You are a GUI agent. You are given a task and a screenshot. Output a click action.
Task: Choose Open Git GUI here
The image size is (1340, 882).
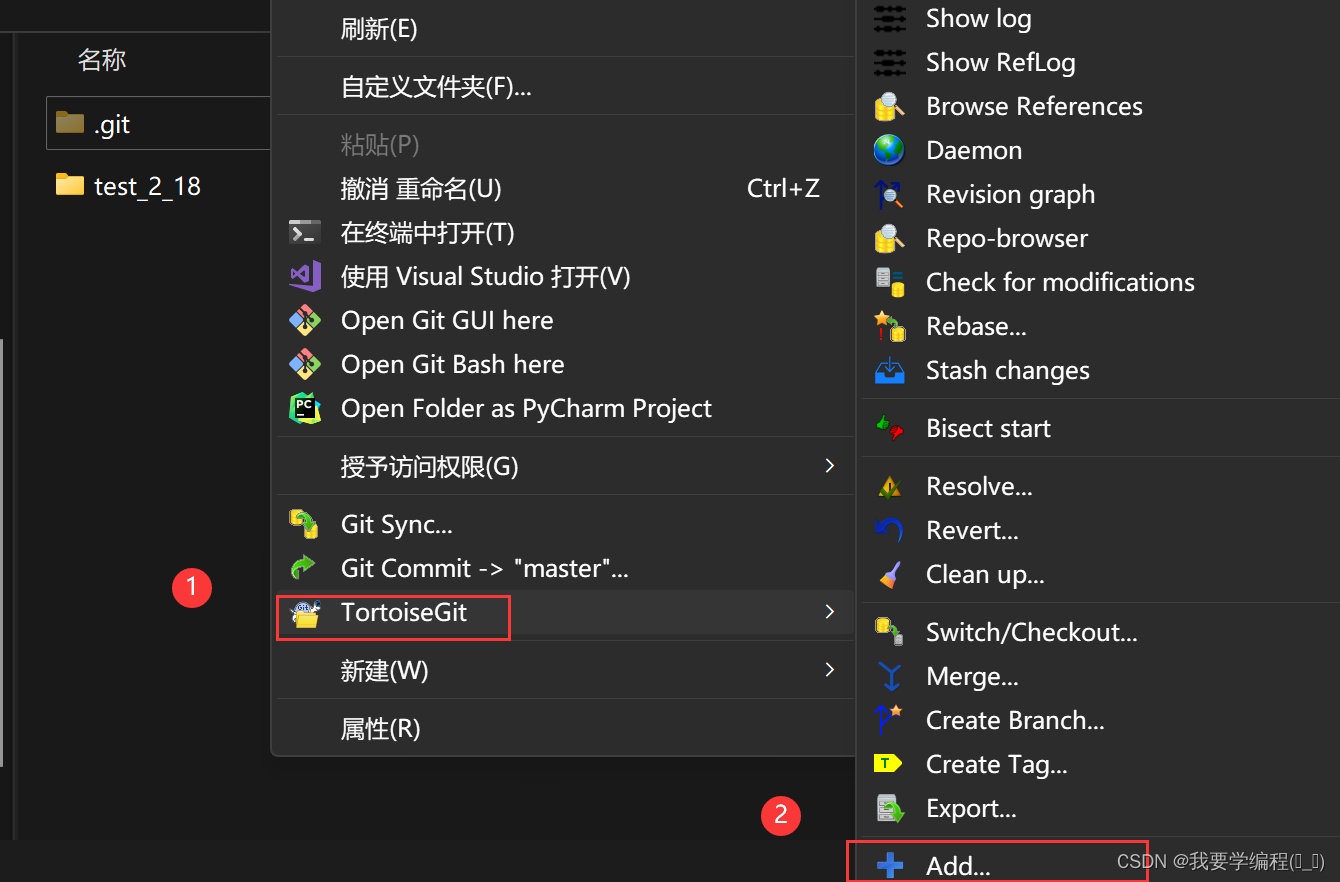(564, 320)
